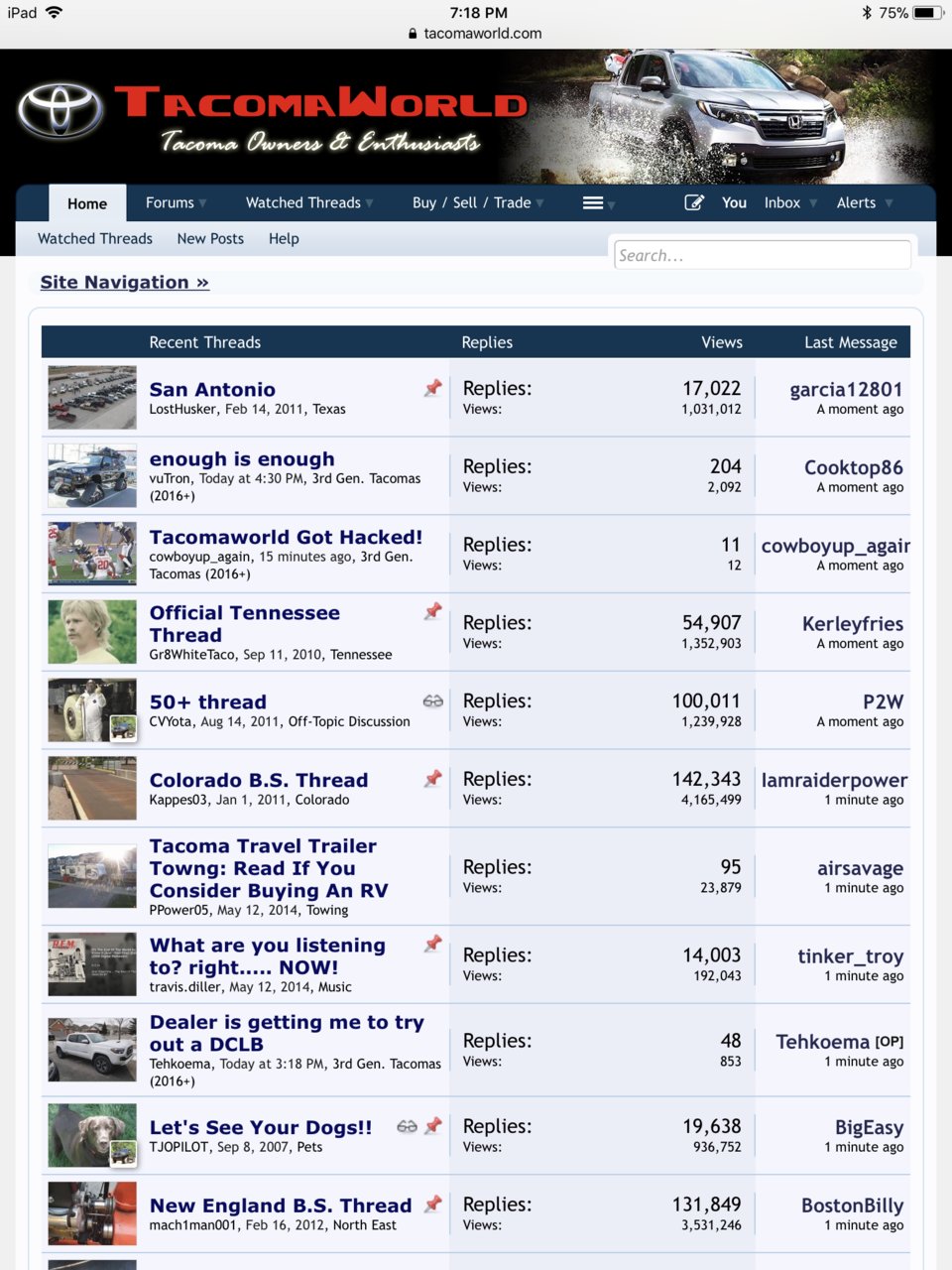Click the pin icon on Colorado B.S. Thread
This screenshot has width=952, height=1270.
click(x=432, y=779)
